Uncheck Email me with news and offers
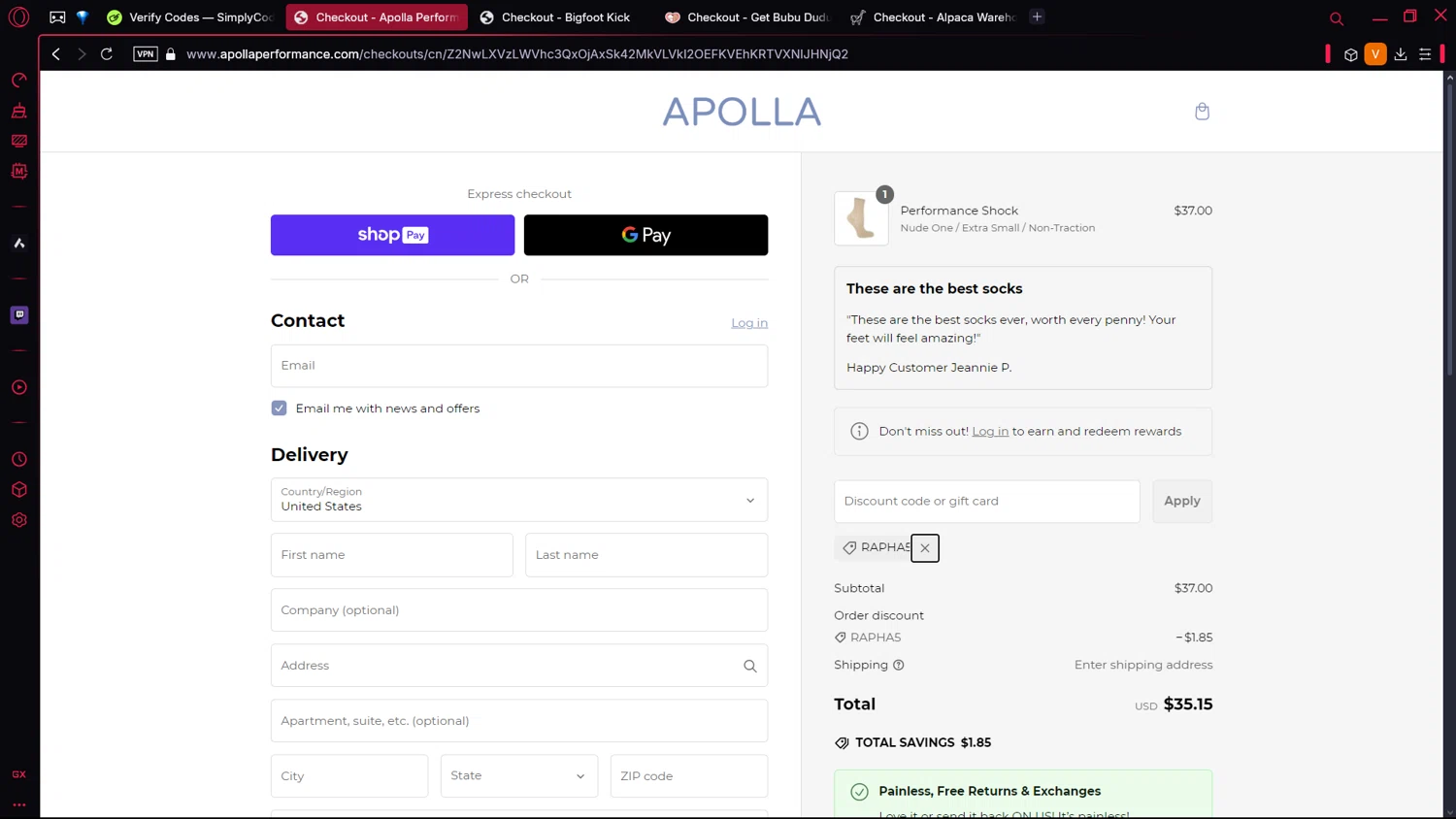The width and height of the screenshot is (1456, 819). tap(279, 409)
